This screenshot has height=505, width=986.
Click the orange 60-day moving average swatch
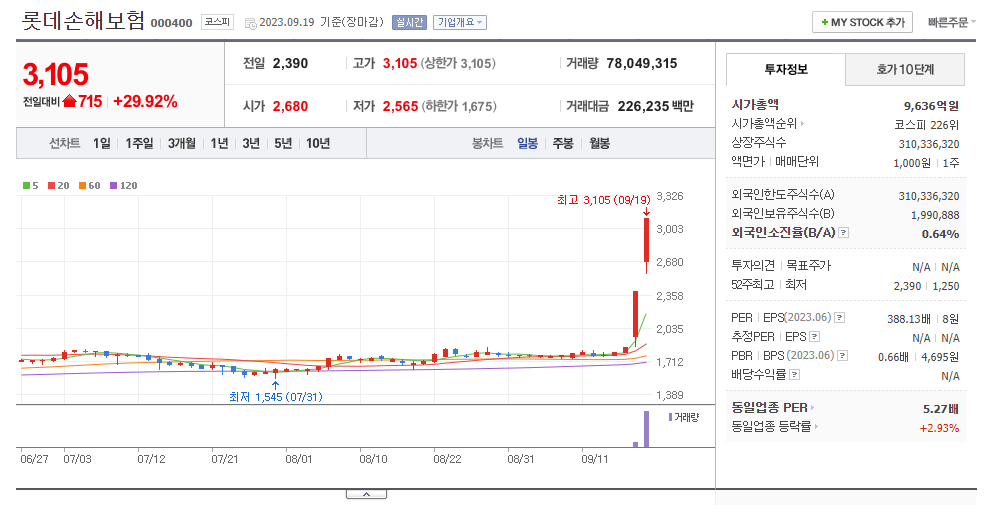coord(82,186)
